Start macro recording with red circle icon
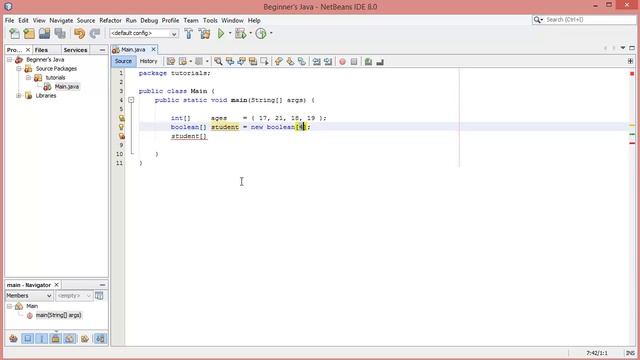This screenshot has height=360, width=640. (x=342, y=62)
